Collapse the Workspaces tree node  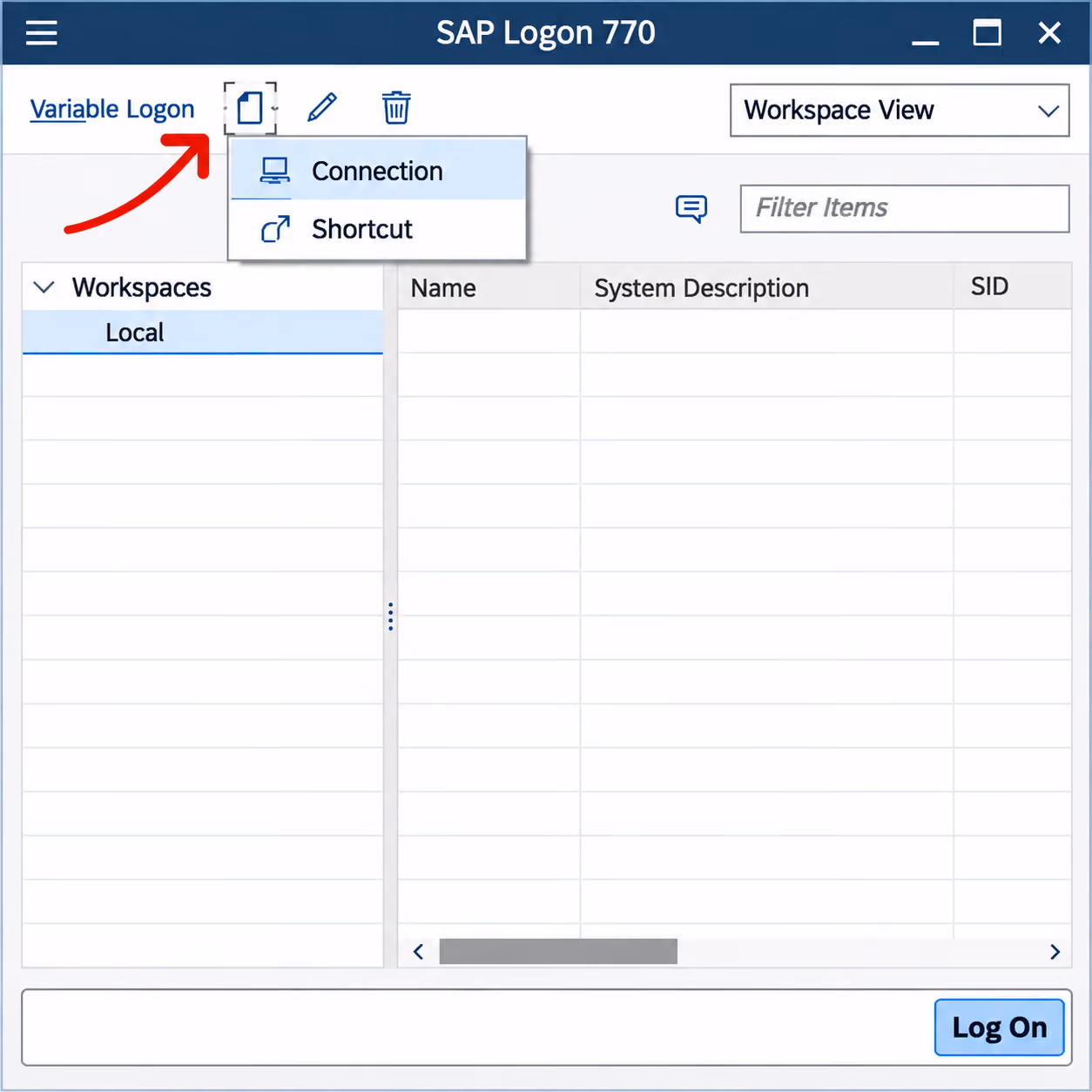(44, 286)
